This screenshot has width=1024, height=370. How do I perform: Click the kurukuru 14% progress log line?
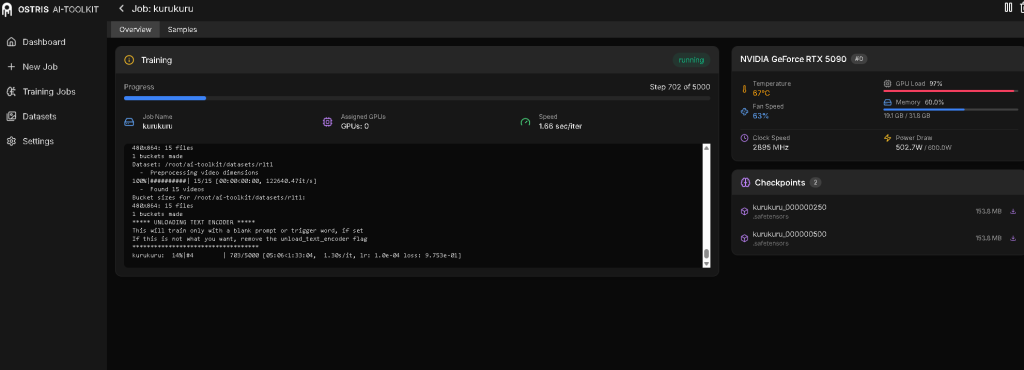point(296,255)
